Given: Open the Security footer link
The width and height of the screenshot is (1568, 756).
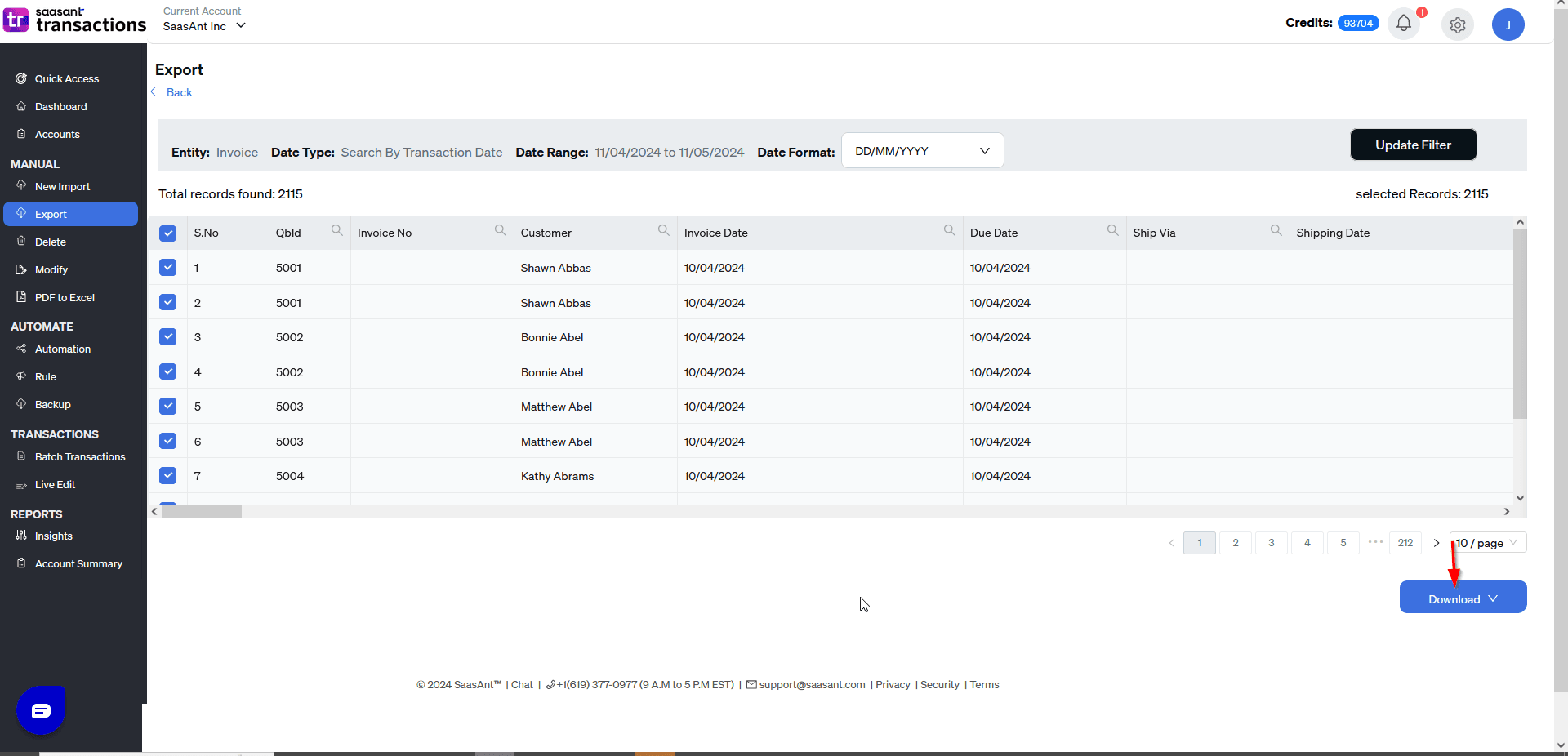Looking at the screenshot, I should click(940, 685).
